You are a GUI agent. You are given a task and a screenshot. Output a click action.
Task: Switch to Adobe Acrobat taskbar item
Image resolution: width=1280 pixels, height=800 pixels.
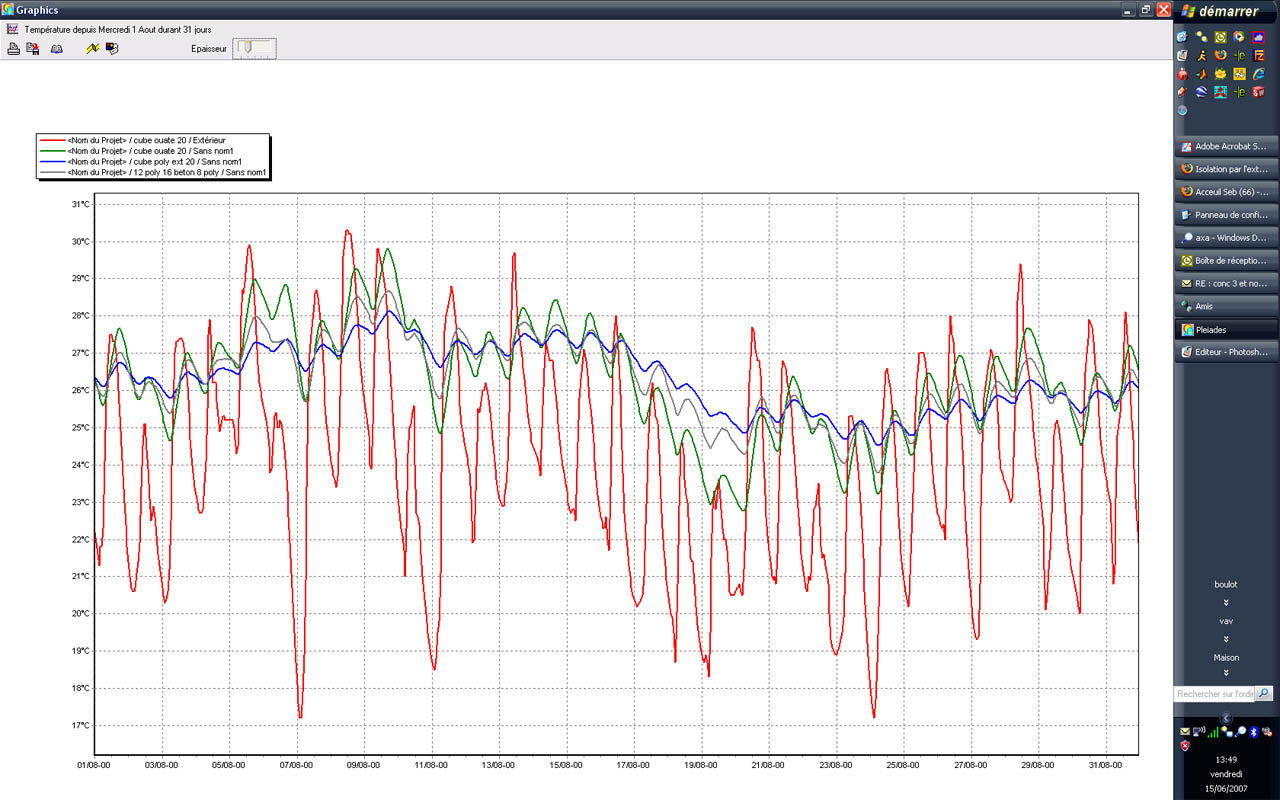pyautogui.click(x=1226, y=146)
